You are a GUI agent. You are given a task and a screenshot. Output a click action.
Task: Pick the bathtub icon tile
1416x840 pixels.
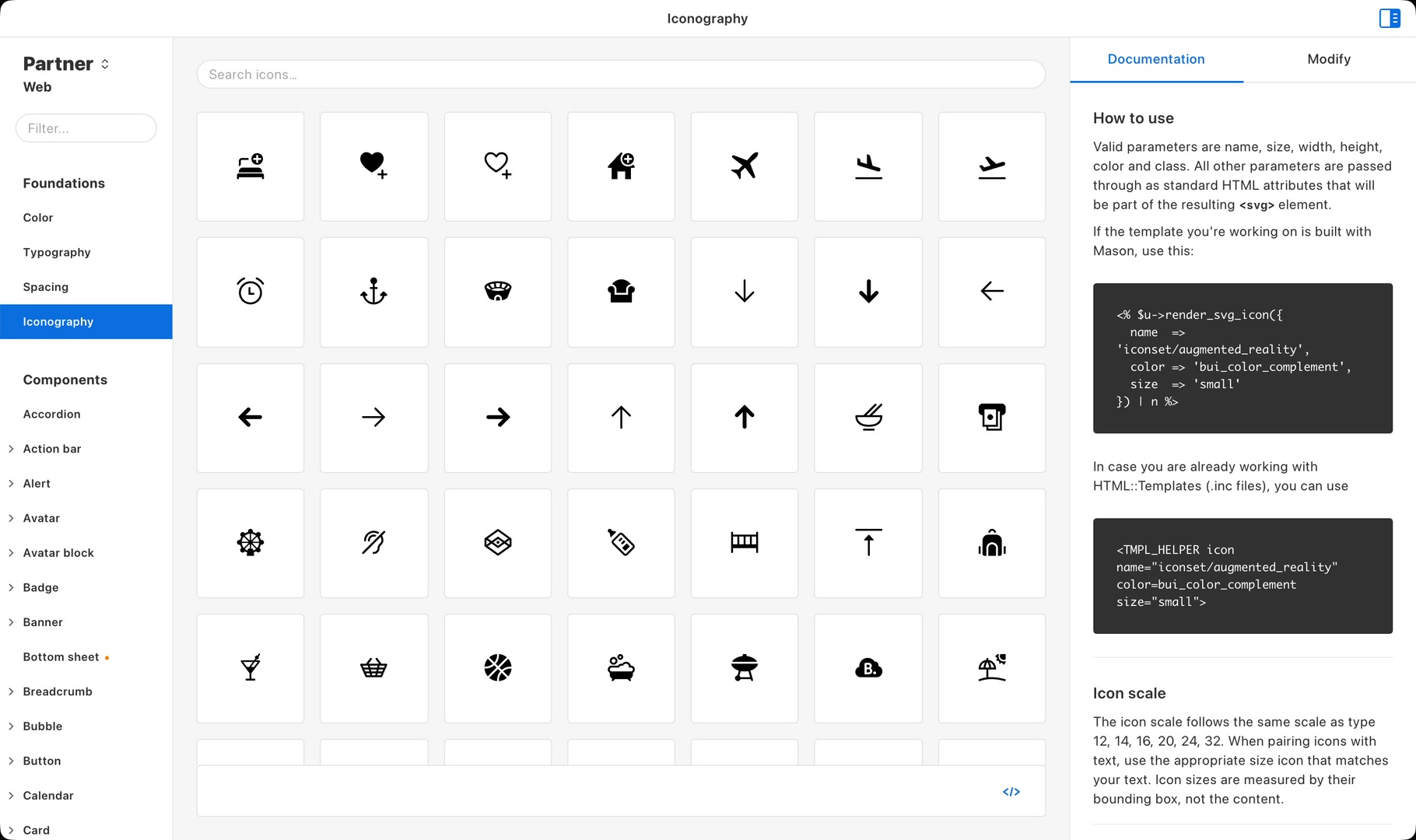coord(621,668)
